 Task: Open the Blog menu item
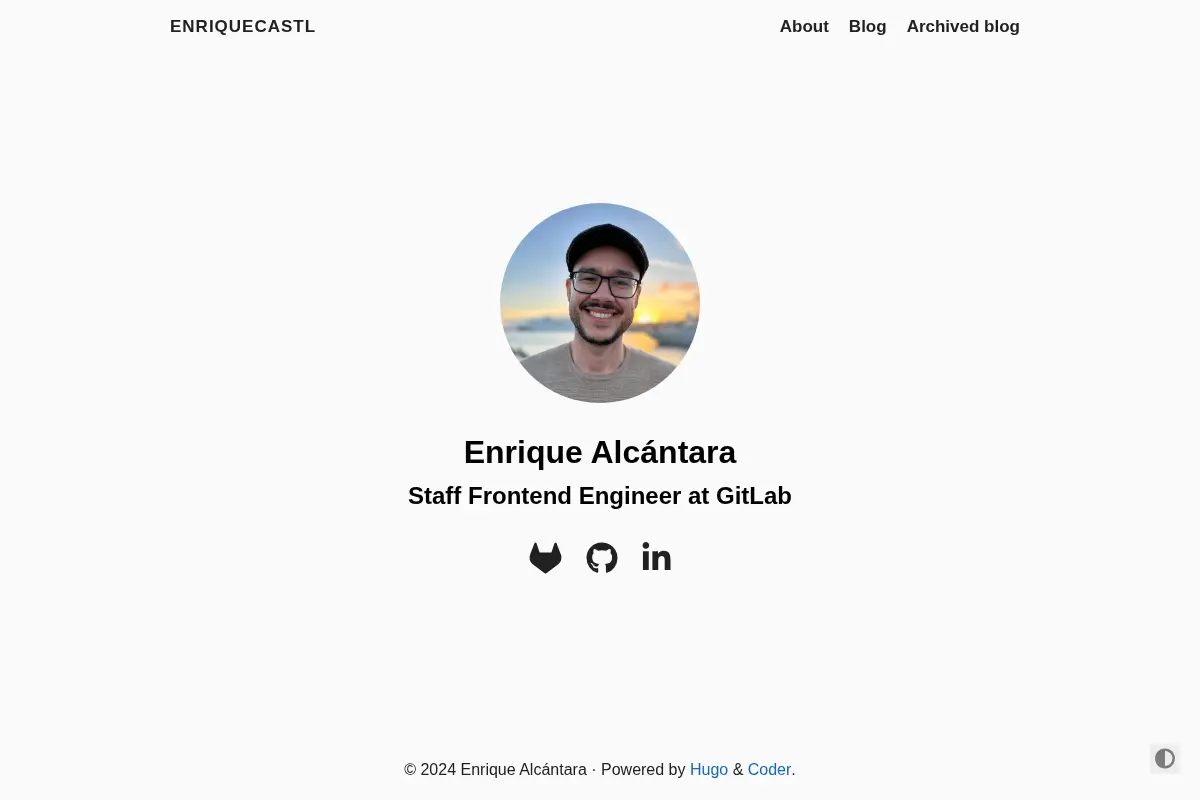pos(867,27)
